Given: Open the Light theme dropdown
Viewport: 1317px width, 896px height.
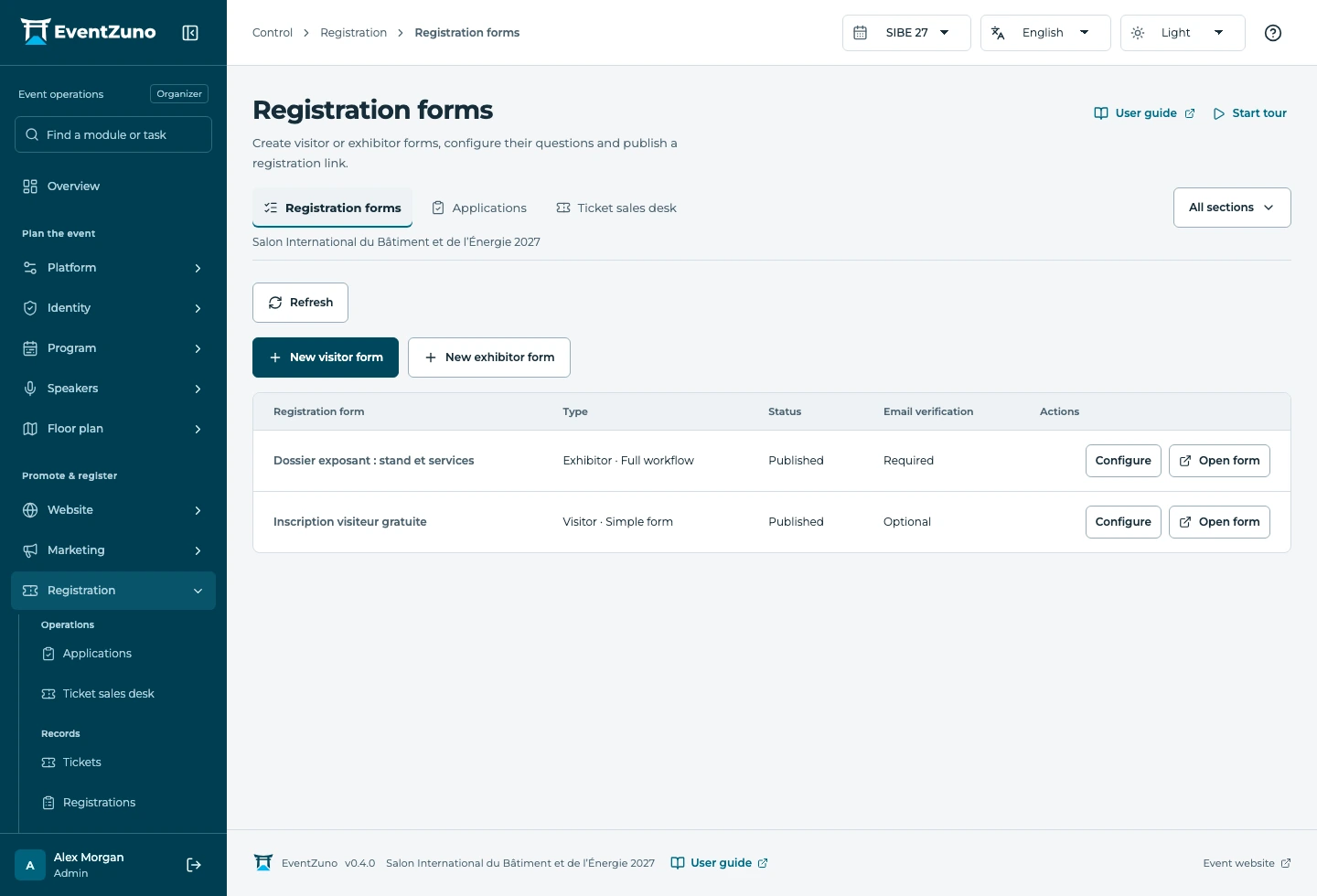Looking at the screenshot, I should 1183,33.
